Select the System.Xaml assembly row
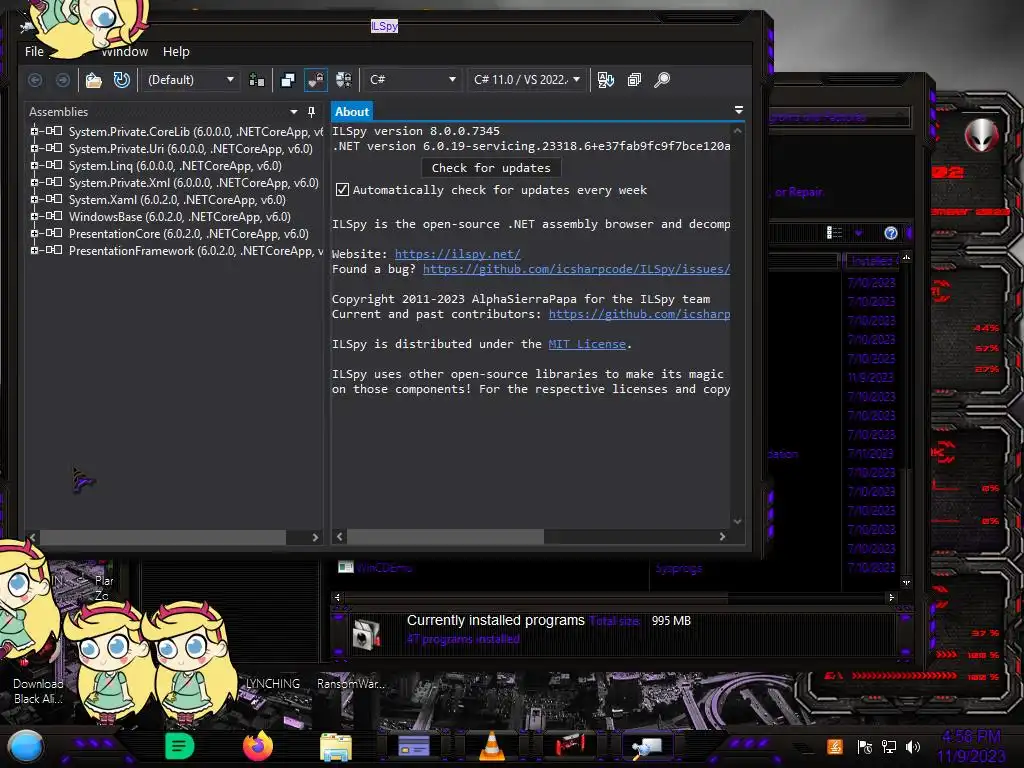Screen dimensions: 1024x768 click(177, 200)
